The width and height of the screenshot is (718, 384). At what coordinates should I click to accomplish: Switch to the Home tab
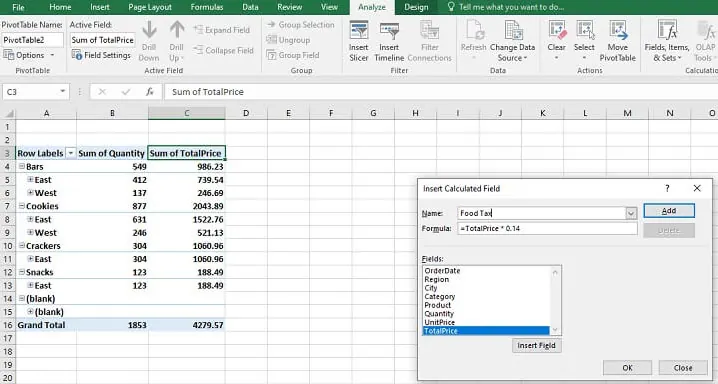(x=60, y=7)
